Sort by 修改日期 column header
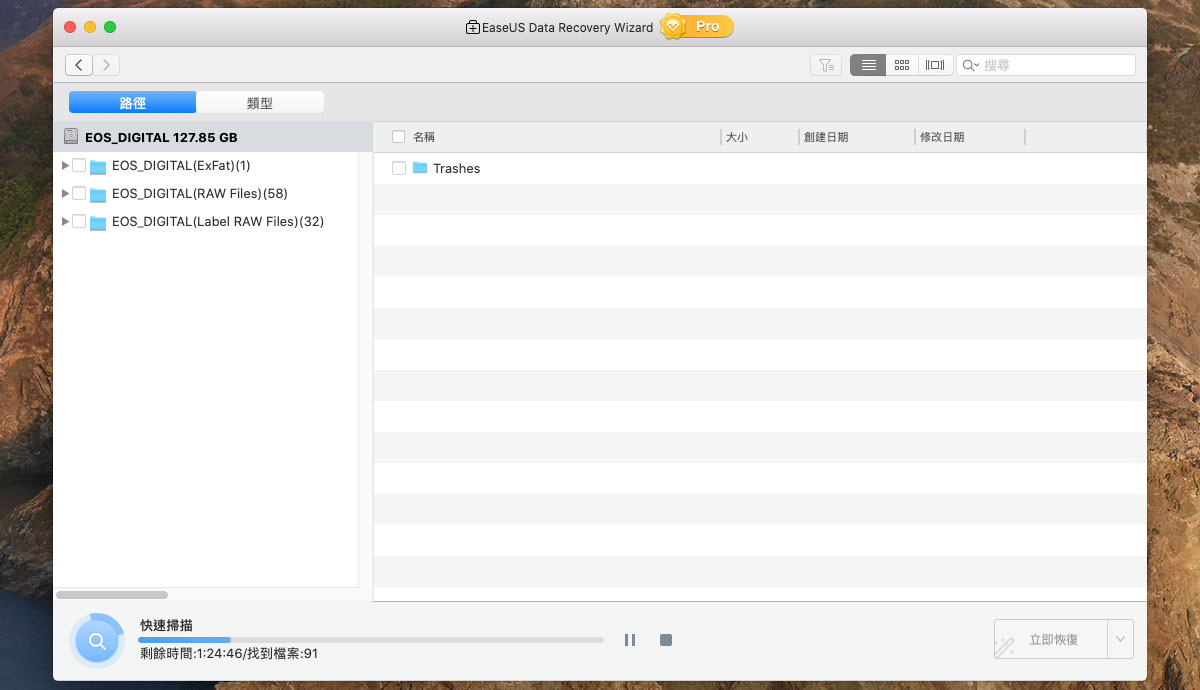 click(x=942, y=137)
